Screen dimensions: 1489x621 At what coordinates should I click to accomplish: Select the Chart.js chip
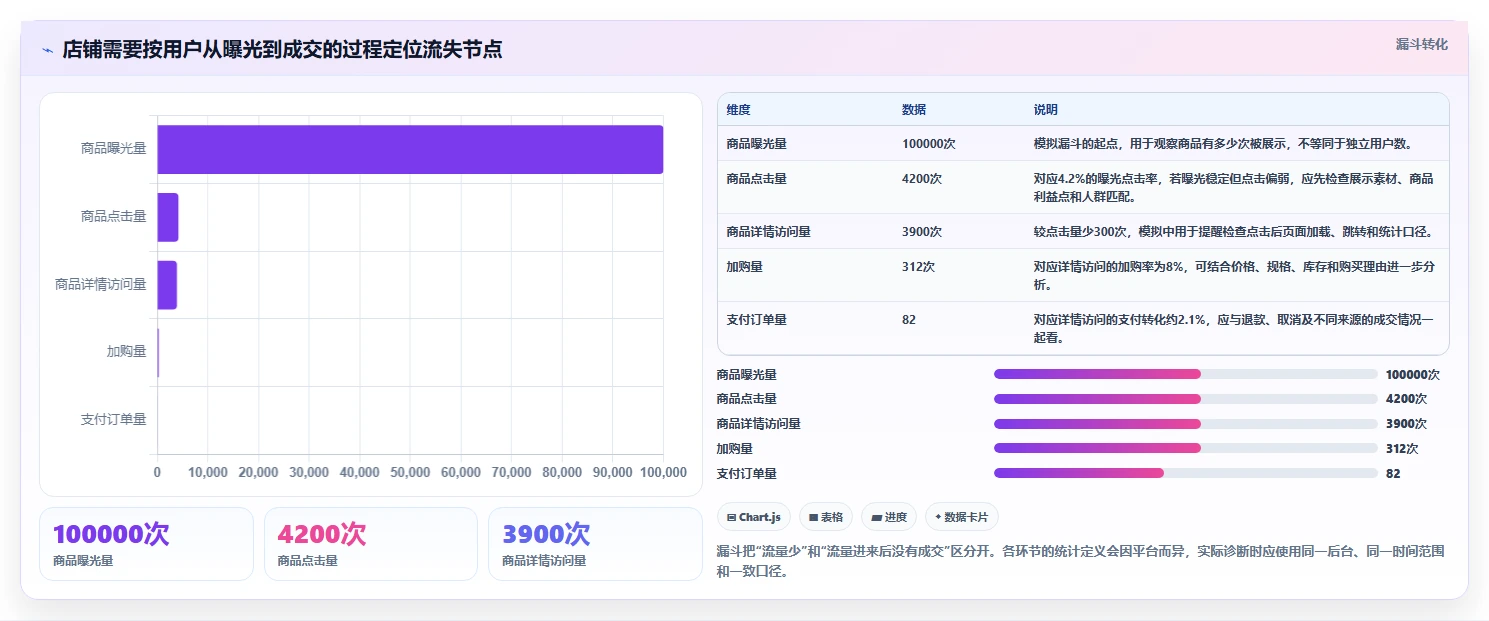coord(755,517)
